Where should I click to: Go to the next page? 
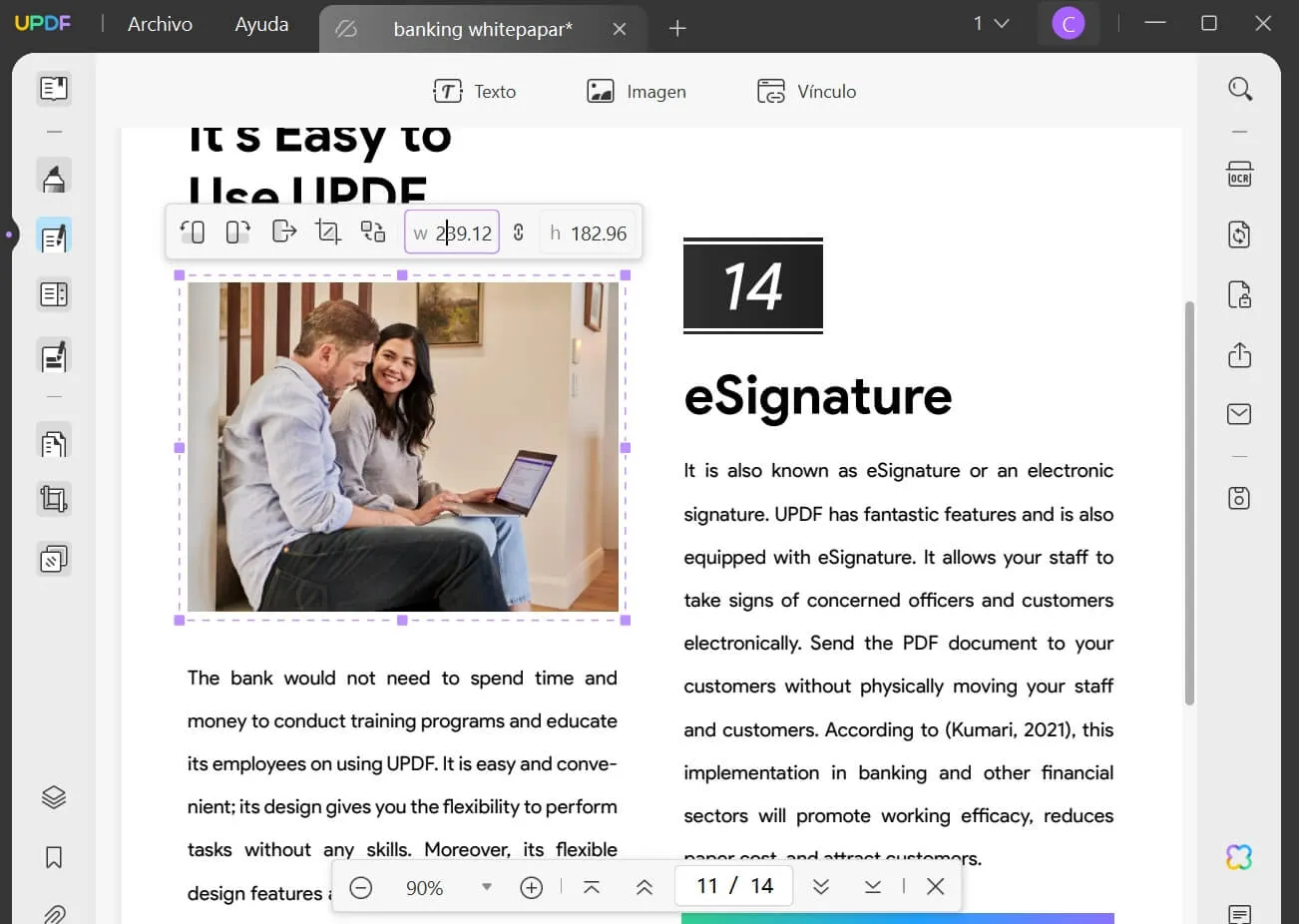coord(821,887)
